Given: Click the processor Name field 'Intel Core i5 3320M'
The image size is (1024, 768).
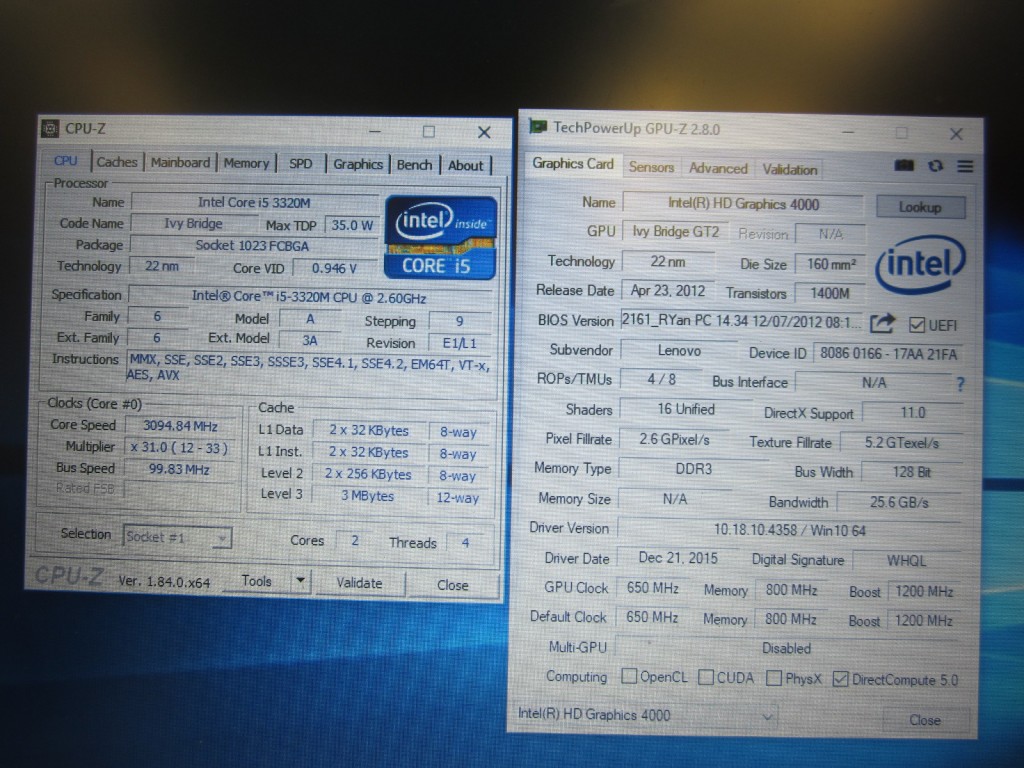Looking at the screenshot, I should click(x=255, y=202).
